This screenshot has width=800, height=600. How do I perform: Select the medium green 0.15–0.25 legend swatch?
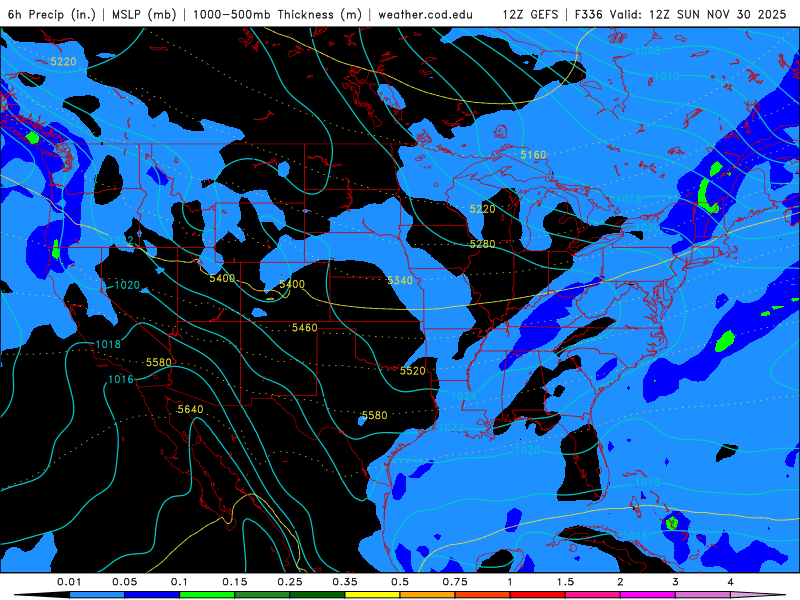coord(262,595)
